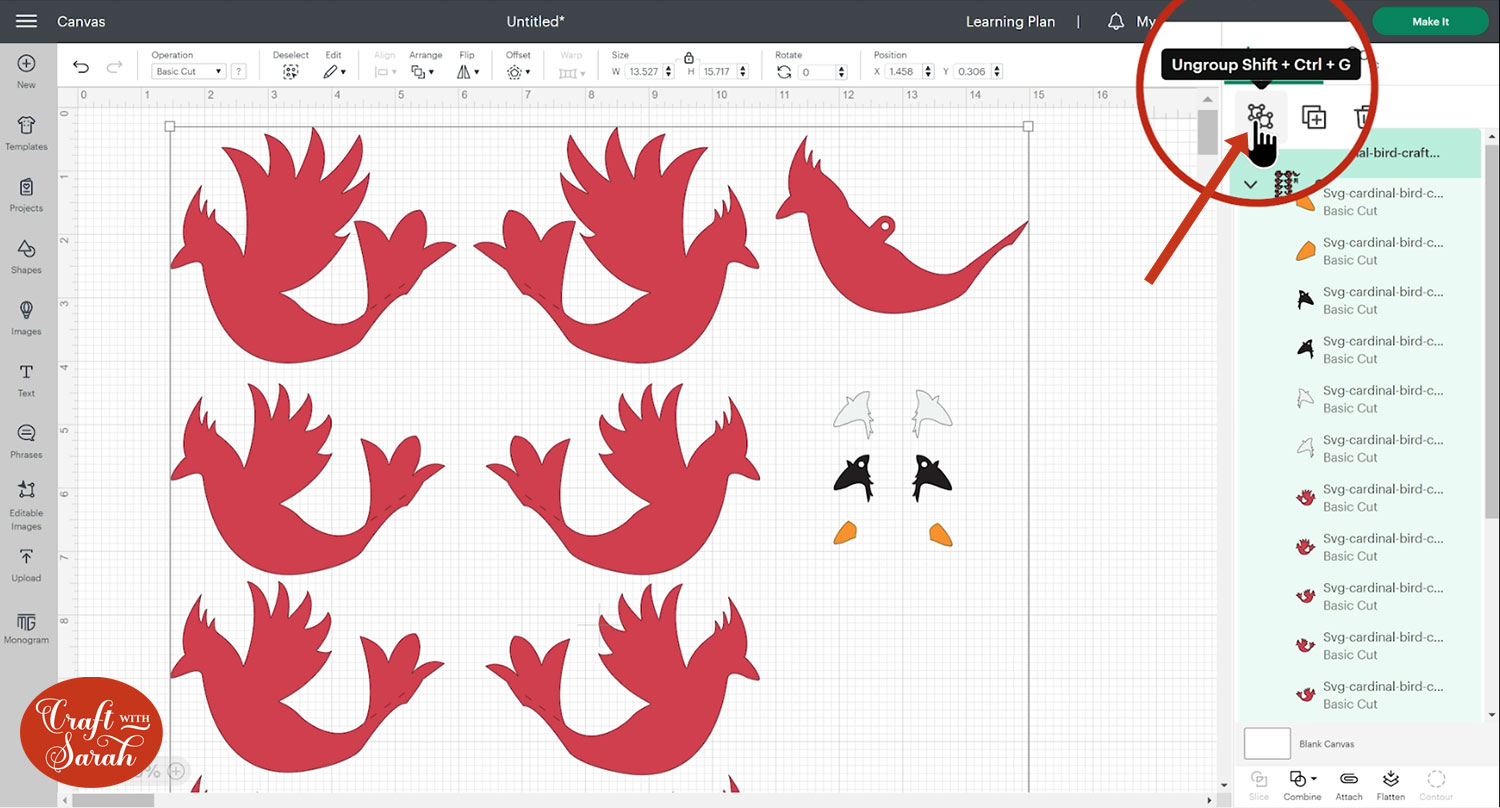
Task: Toggle the size proportions lock
Action: click(688, 58)
